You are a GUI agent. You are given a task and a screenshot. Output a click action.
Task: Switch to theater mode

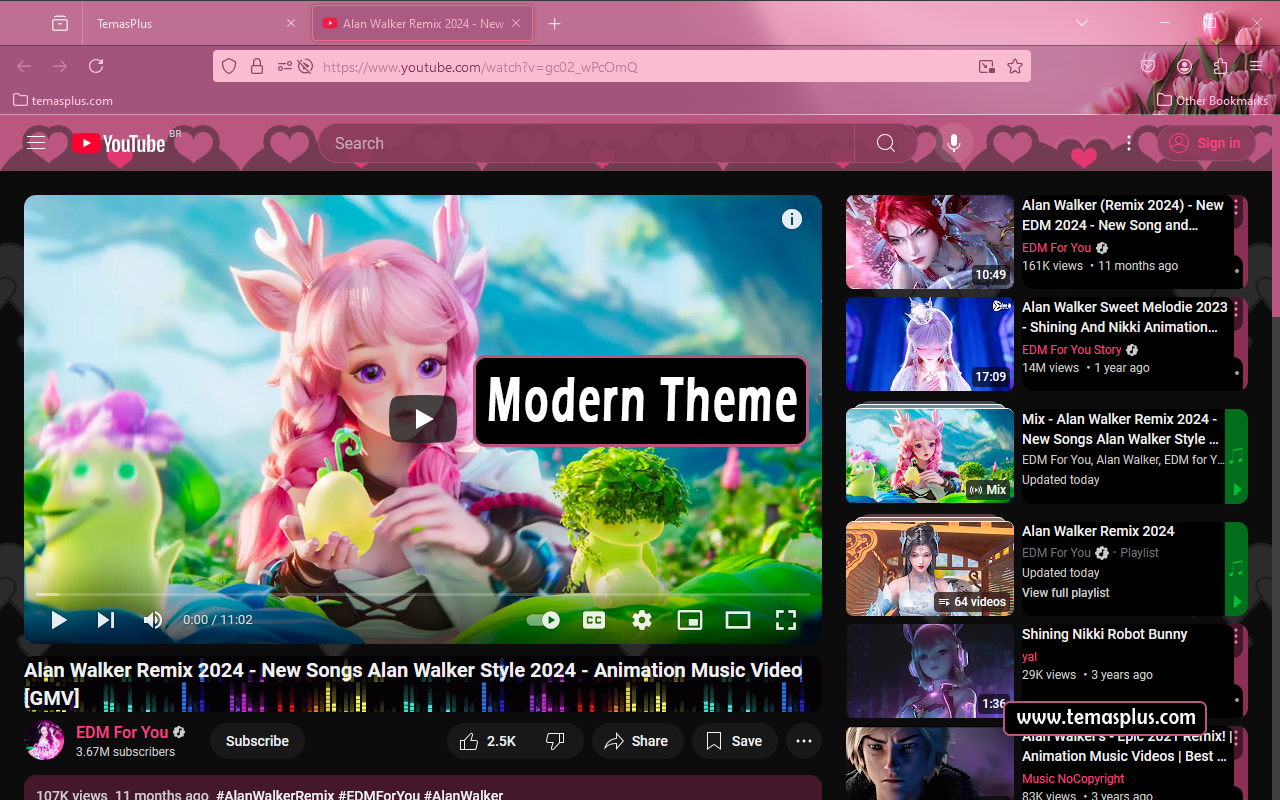(x=738, y=620)
